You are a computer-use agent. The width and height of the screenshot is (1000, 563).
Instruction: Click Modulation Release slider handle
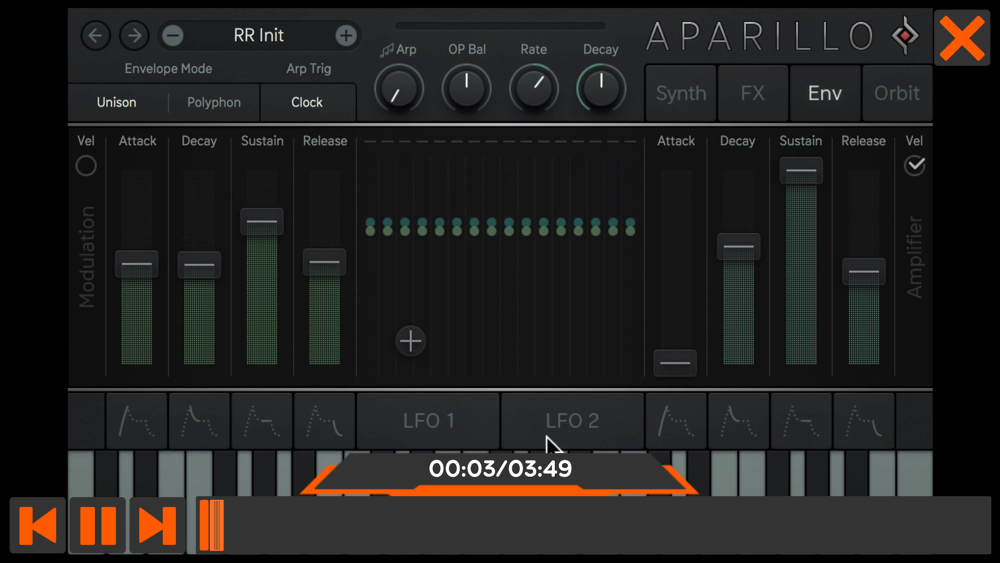[x=325, y=262]
